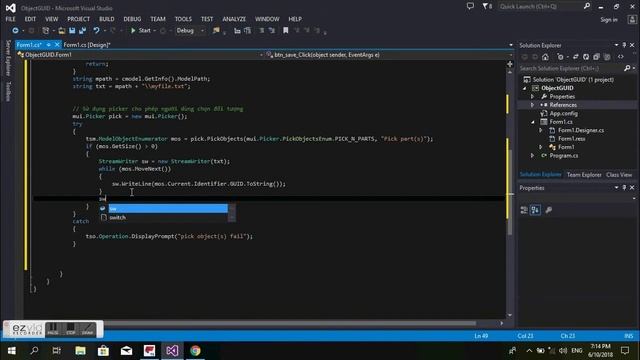Open the FILE menu

[x=11, y=19]
